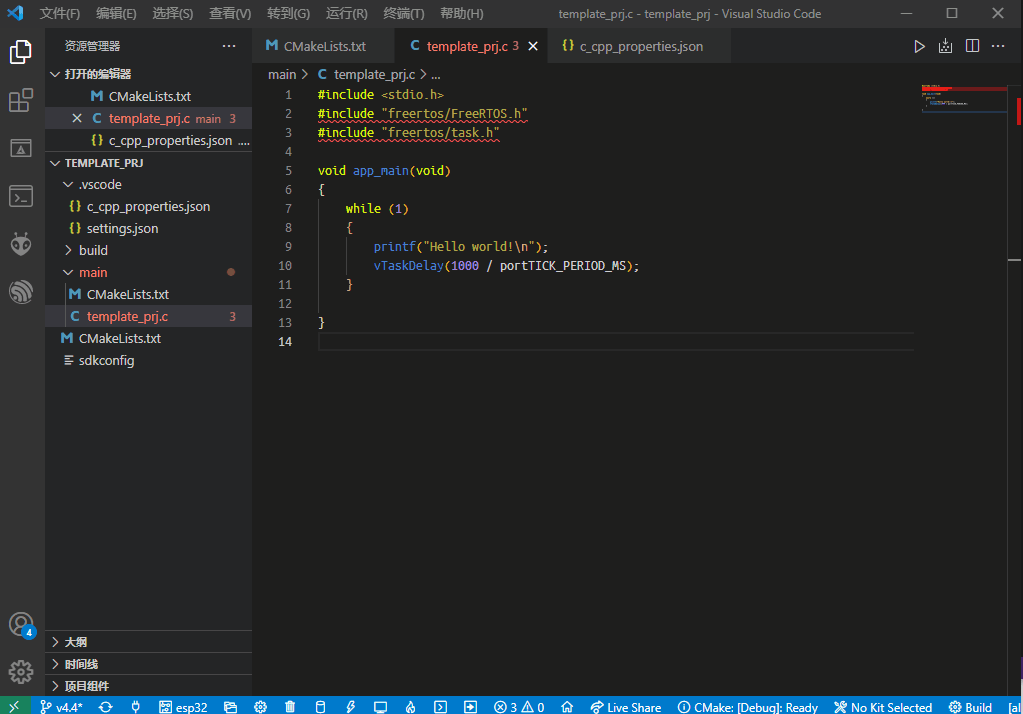The image size is (1023, 714).
Task: Open the terminal-style icon in the activity bar
Action: 21,196
